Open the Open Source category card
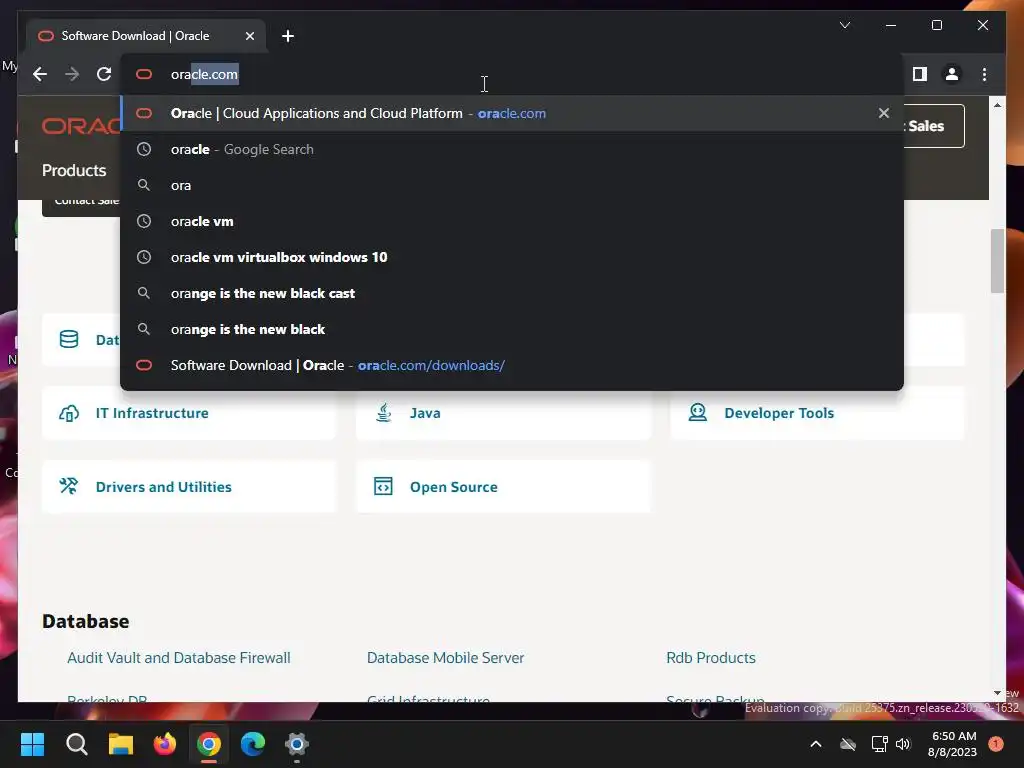The width and height of the screenshot is (1024, 768). [503, 487]
